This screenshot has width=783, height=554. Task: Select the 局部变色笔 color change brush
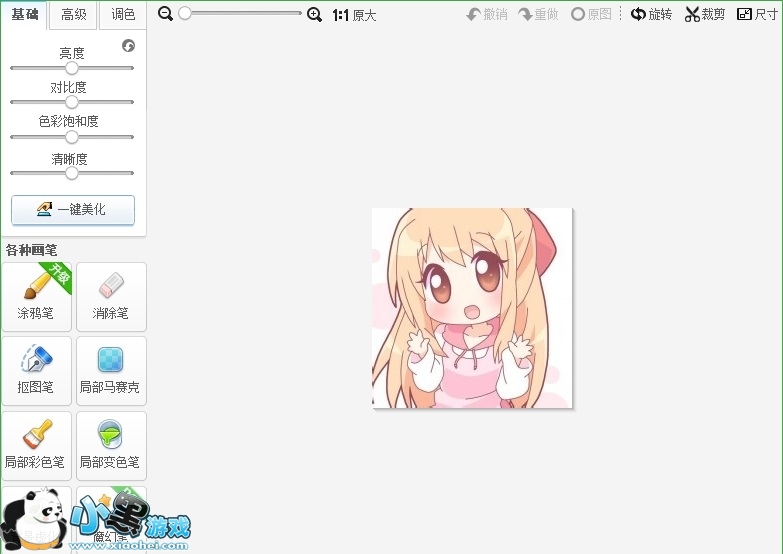[111, 446]
